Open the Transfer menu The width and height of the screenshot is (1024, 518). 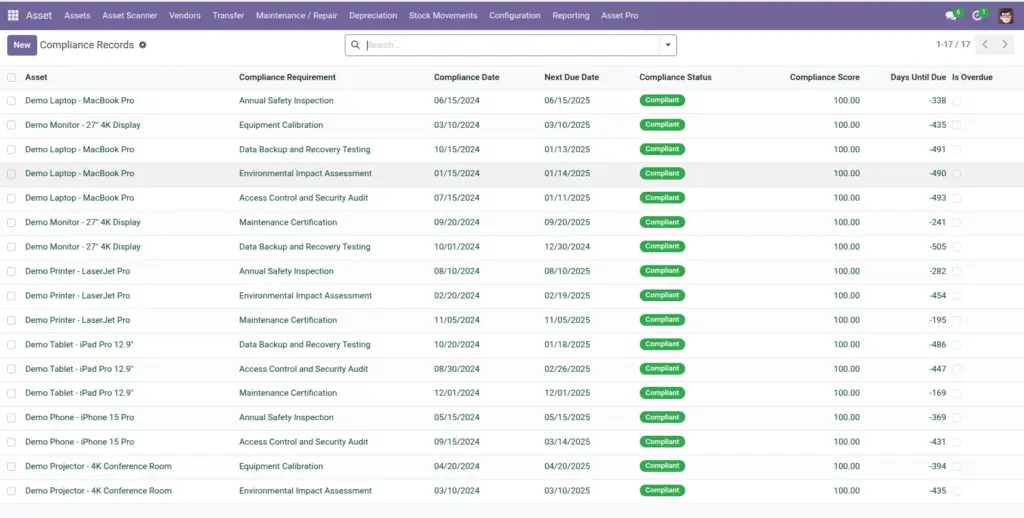tap(228, 15)
